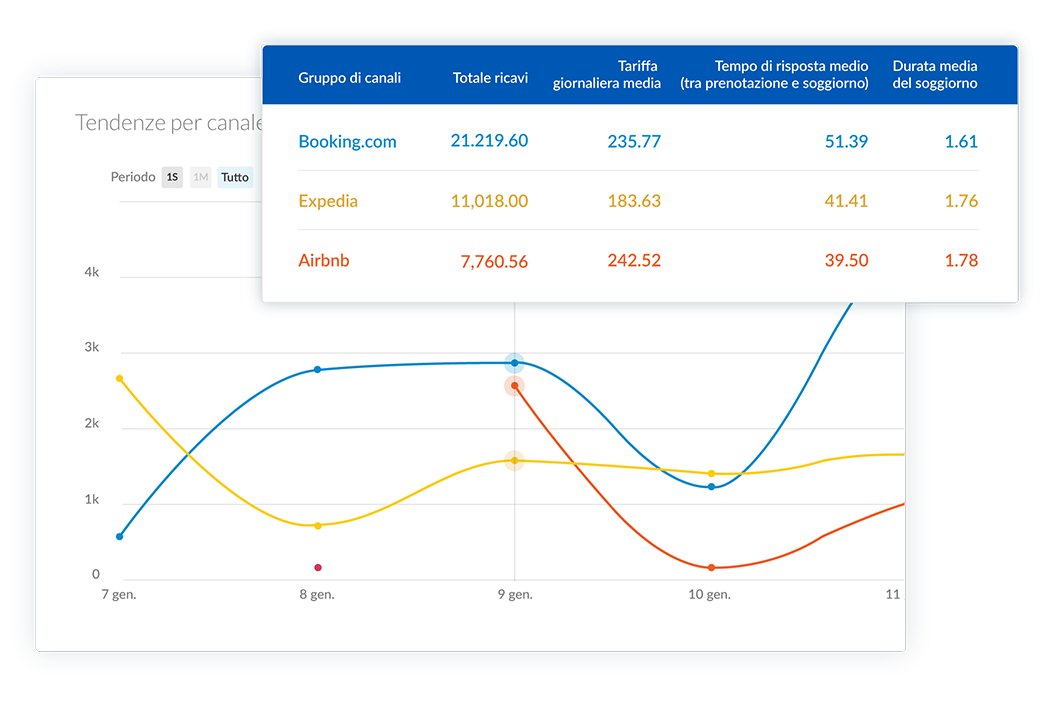The height and width of the screenshot is (712, 1040).
Task: Click yellow data point on 9 gen.
Action: coord(515,461)
